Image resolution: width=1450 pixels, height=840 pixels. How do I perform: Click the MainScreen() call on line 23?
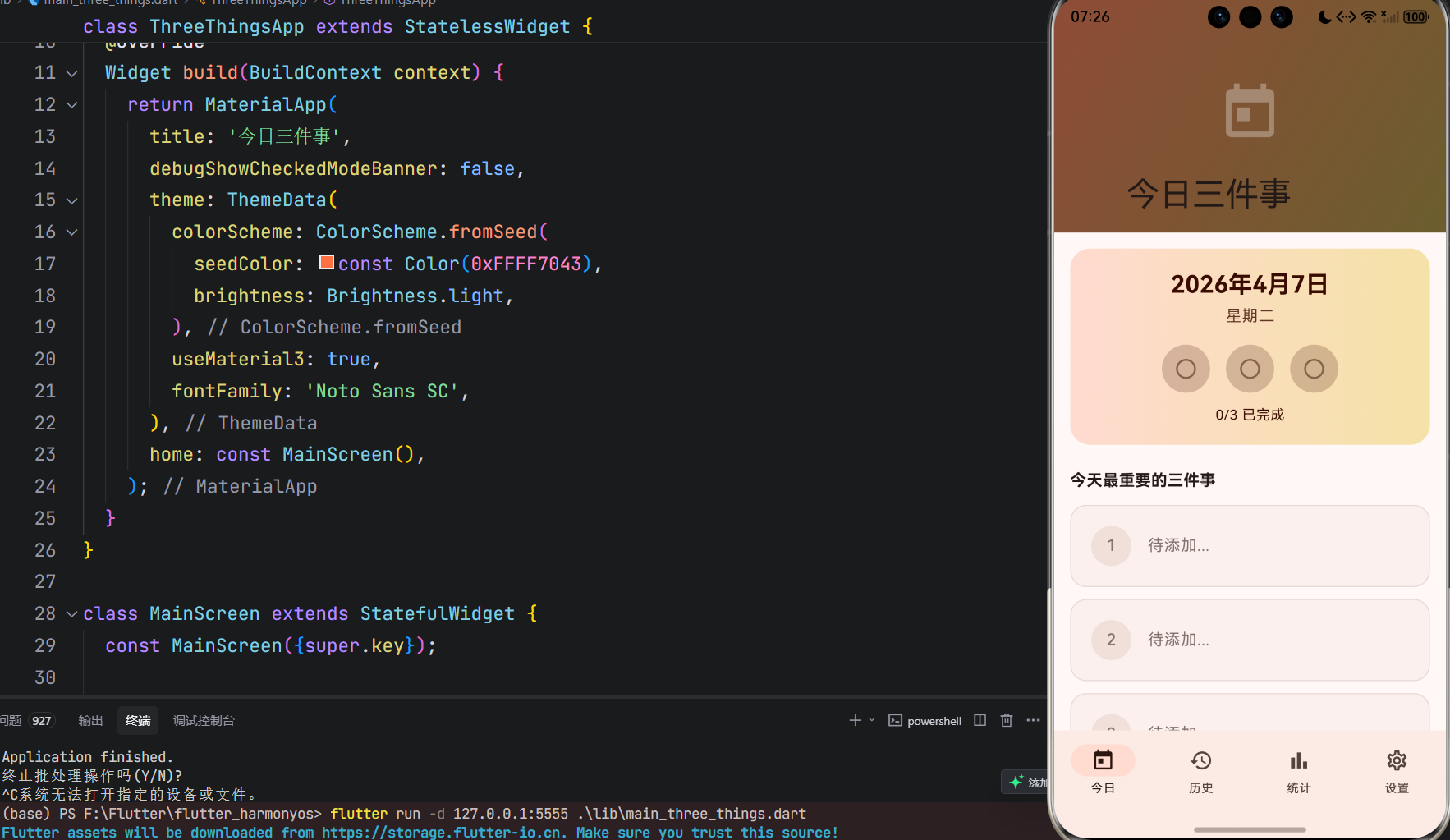click(x=348, y=455)
